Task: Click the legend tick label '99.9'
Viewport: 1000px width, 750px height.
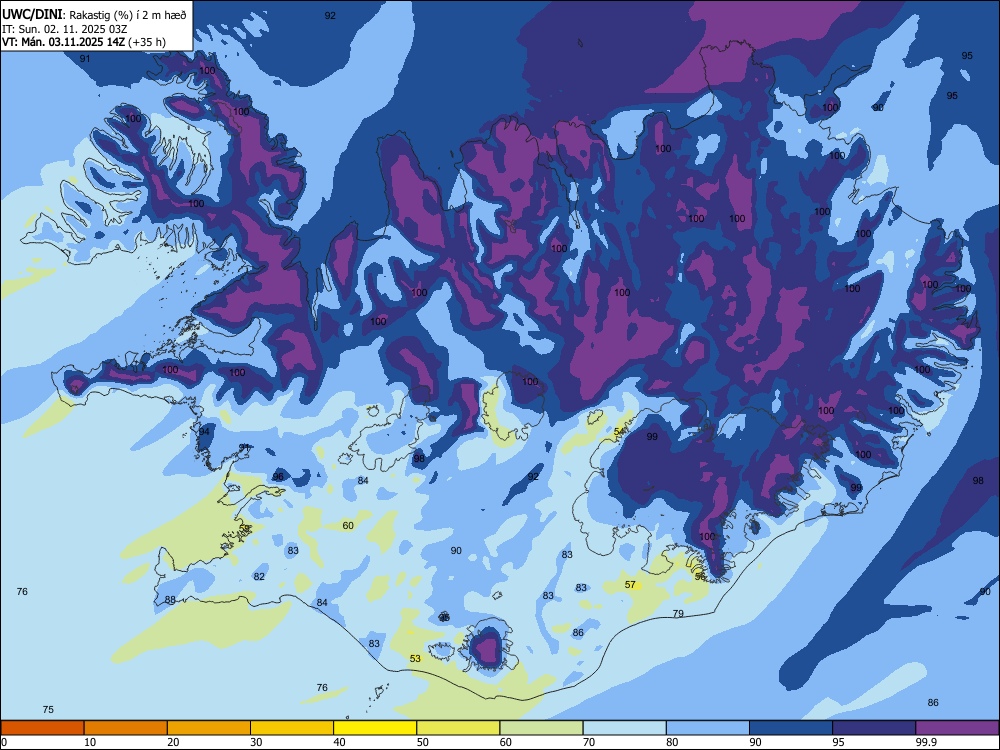Action: pyautogui.click(x=926, y=742)
